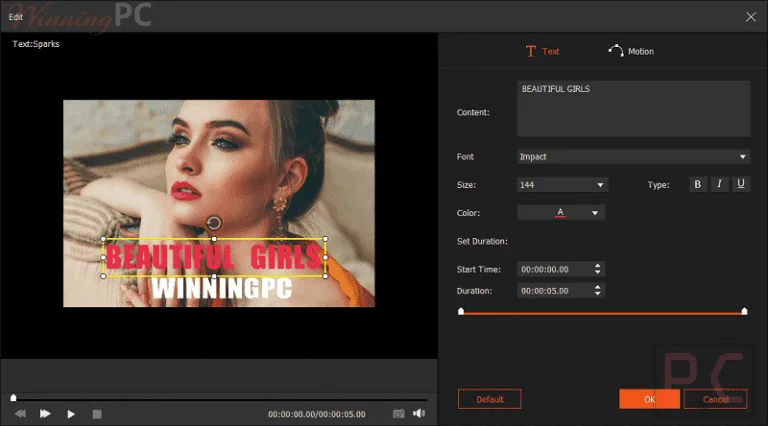Screen dimensions: 768x426
Task: Click into the Content text field
Action: 633,109
